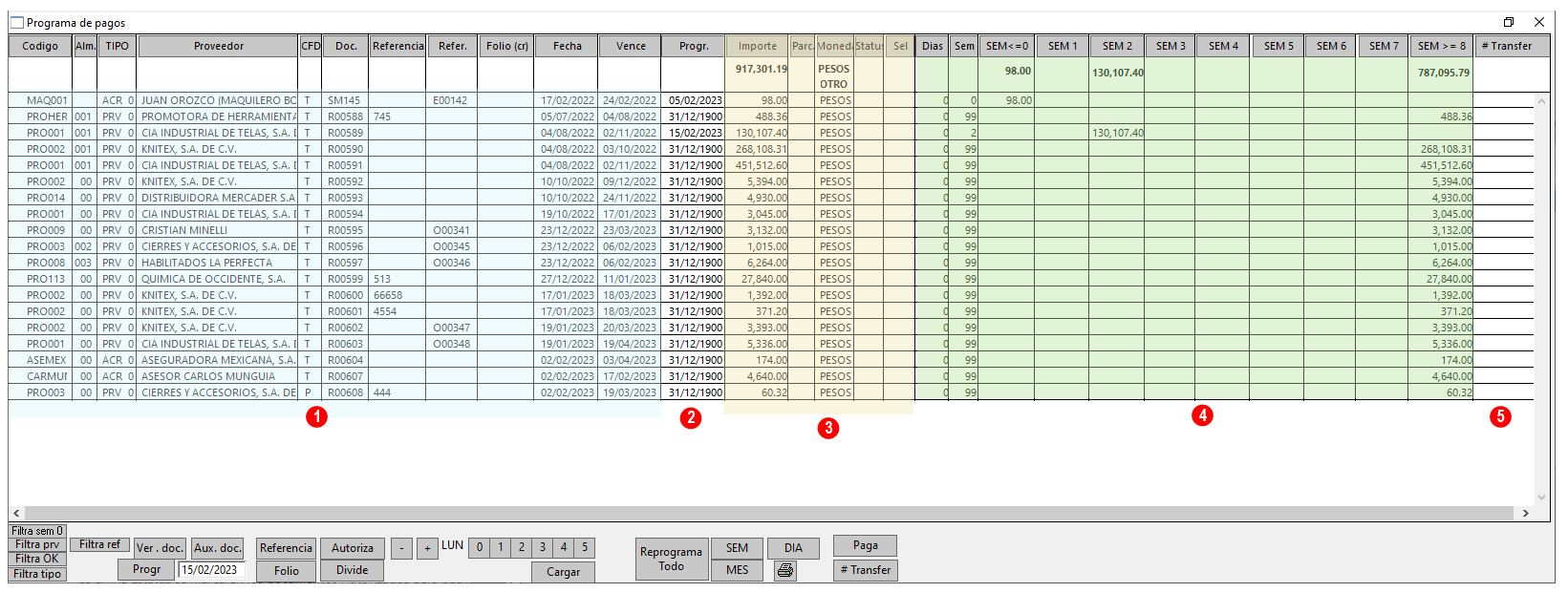Click the Filtra tipo button
This screenshot has height=593, width=1568.
37,574
